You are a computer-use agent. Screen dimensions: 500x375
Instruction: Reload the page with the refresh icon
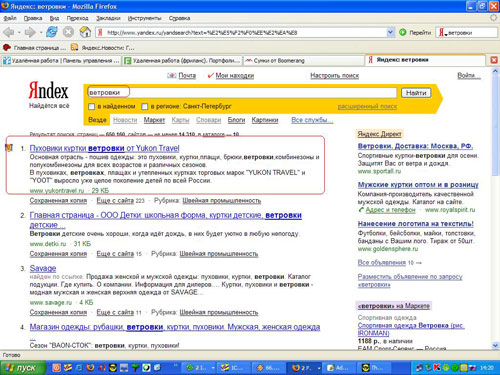52,32
